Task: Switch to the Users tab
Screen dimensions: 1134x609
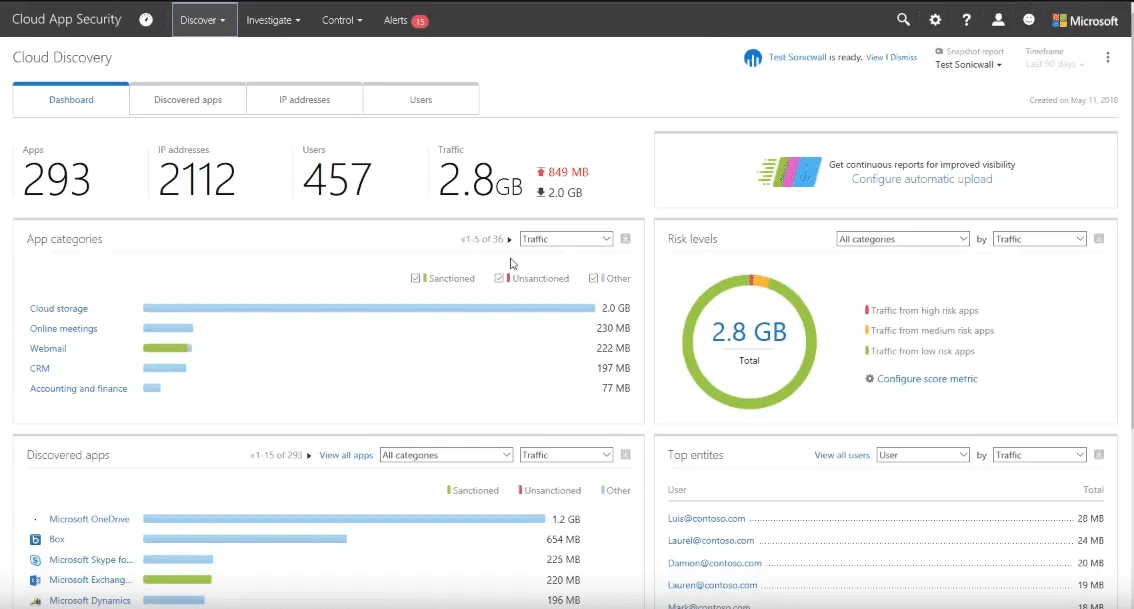Action: pyautogui.click(x=421, y=99)
